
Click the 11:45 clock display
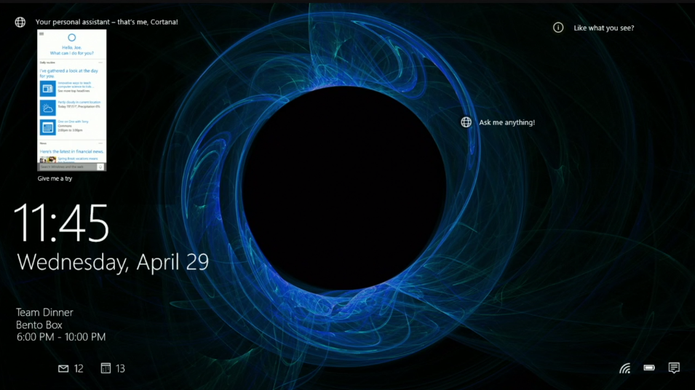click(x=61, y=223)
